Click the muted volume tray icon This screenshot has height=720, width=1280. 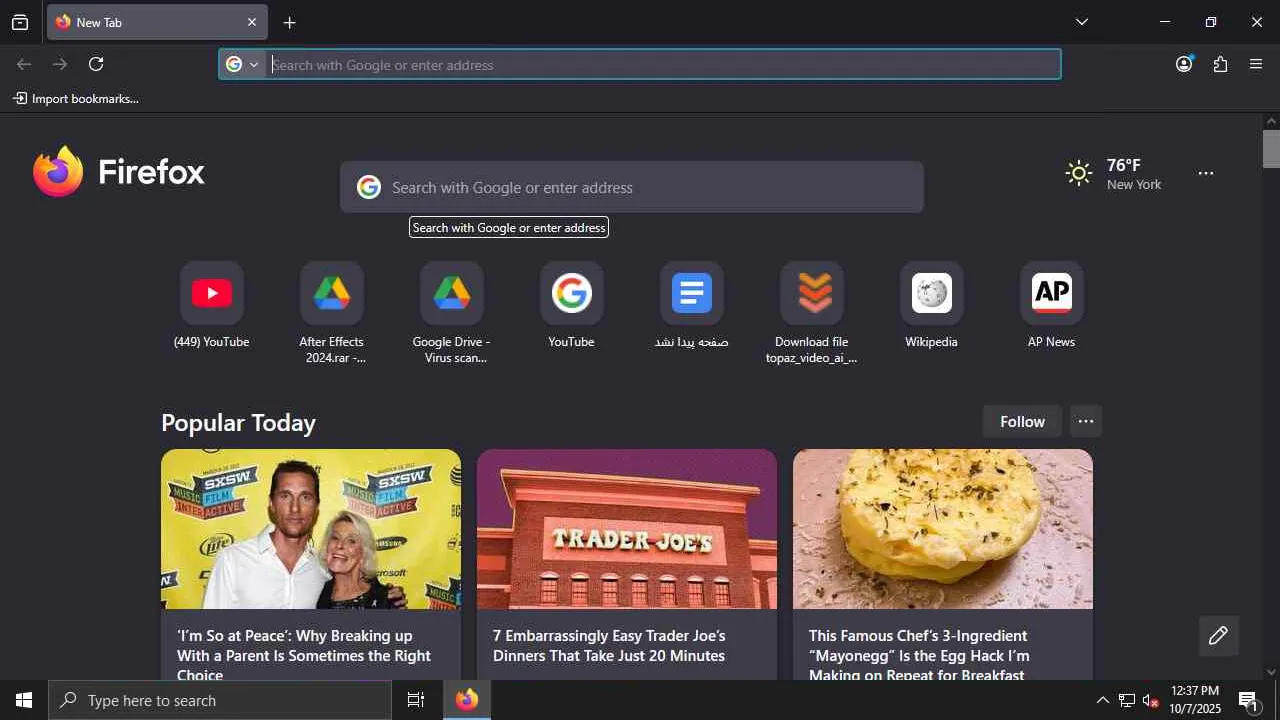click(x=1151, y=701)
